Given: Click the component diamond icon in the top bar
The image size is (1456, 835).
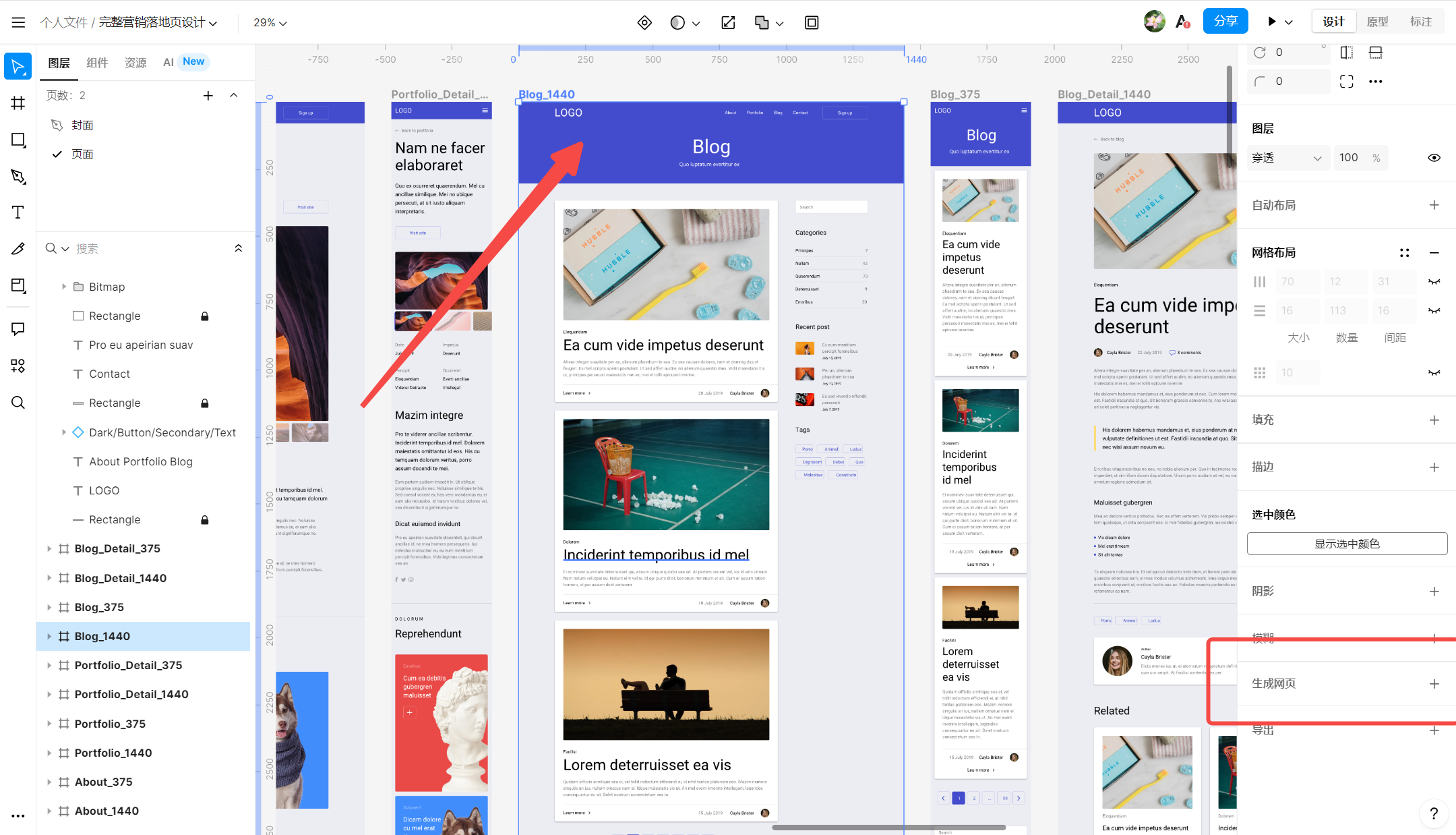Looking at the screenshot, I should (644, 22).
